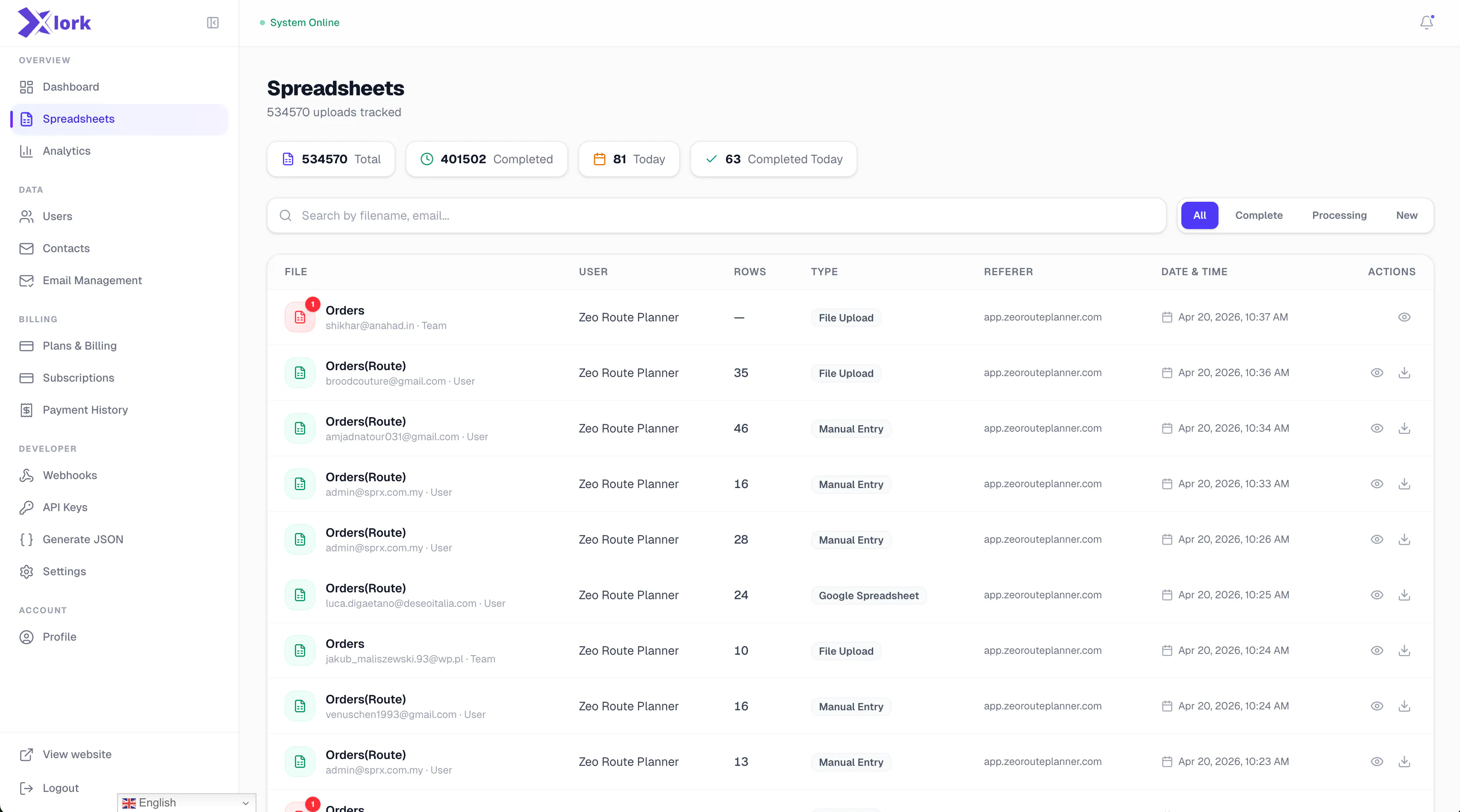This screenshot has height=812, width=1460.
Task: Click the row count 46
Action: click(741, 428)
